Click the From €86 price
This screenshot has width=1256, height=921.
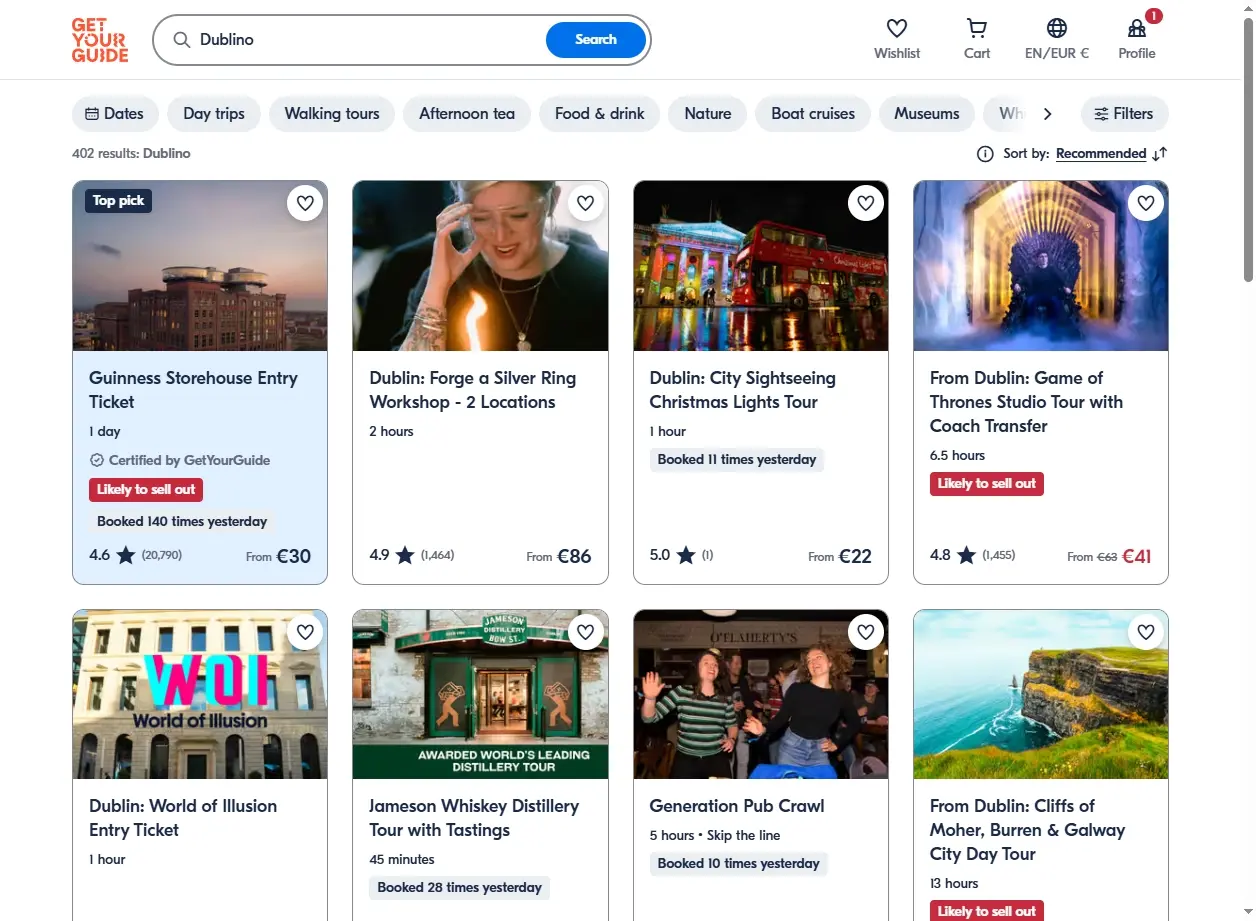point(559,556)
